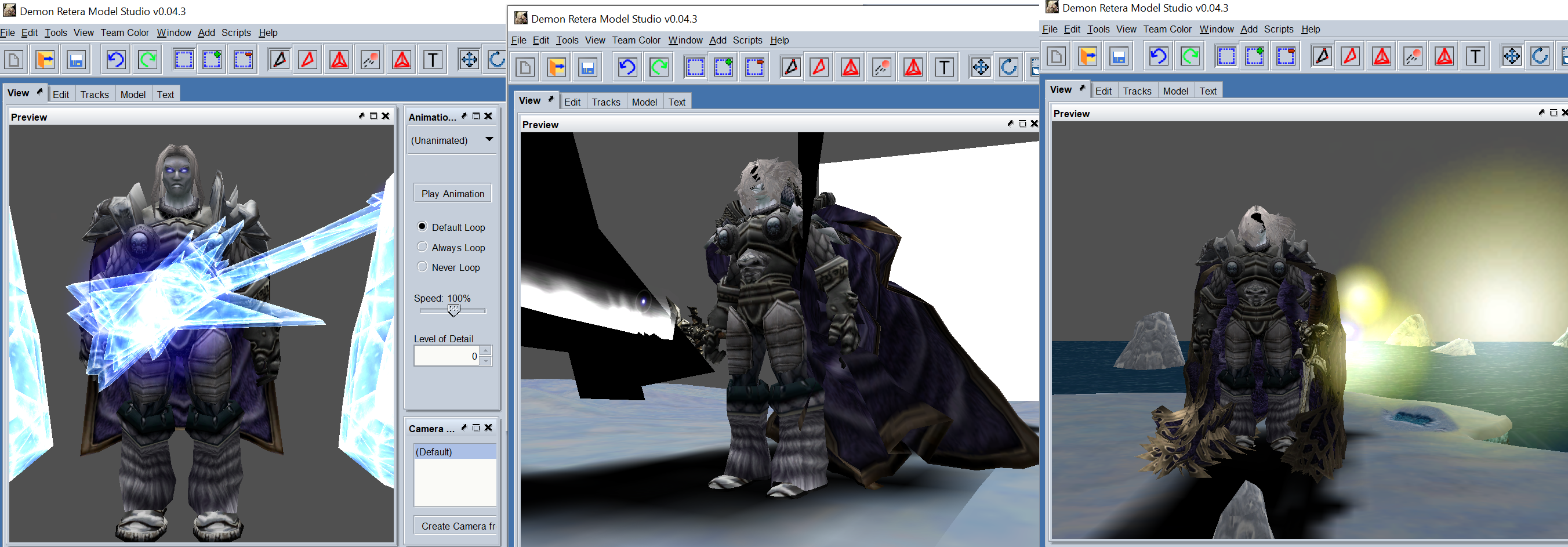Open Add menu in right window
Image resolution: width=1568 pixels, height=547 pixels.
(1249, 29)
